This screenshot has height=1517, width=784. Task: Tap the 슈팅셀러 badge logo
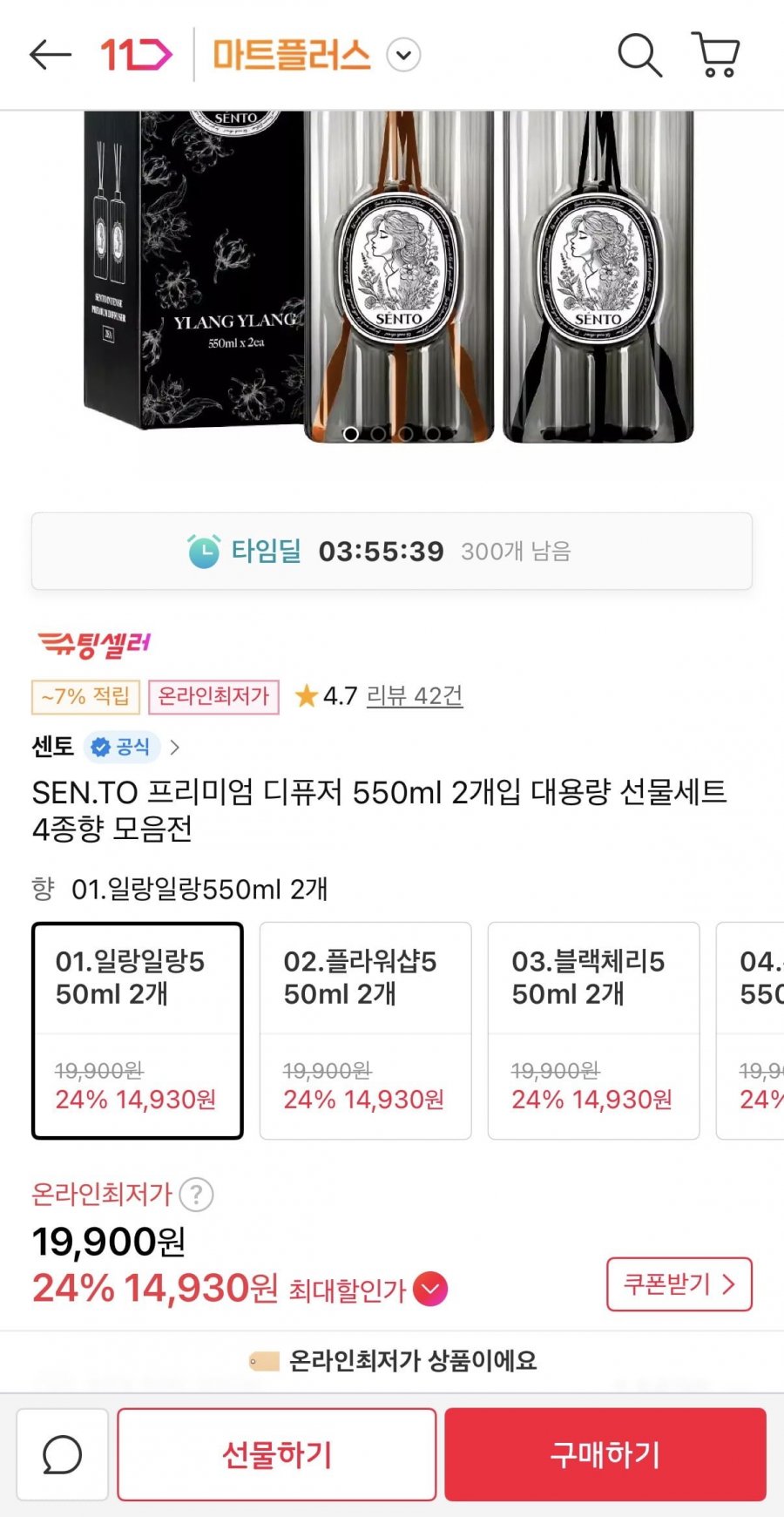(94, 645)
